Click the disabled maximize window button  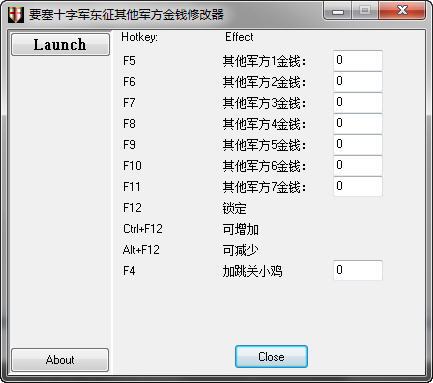coord(365,11)
